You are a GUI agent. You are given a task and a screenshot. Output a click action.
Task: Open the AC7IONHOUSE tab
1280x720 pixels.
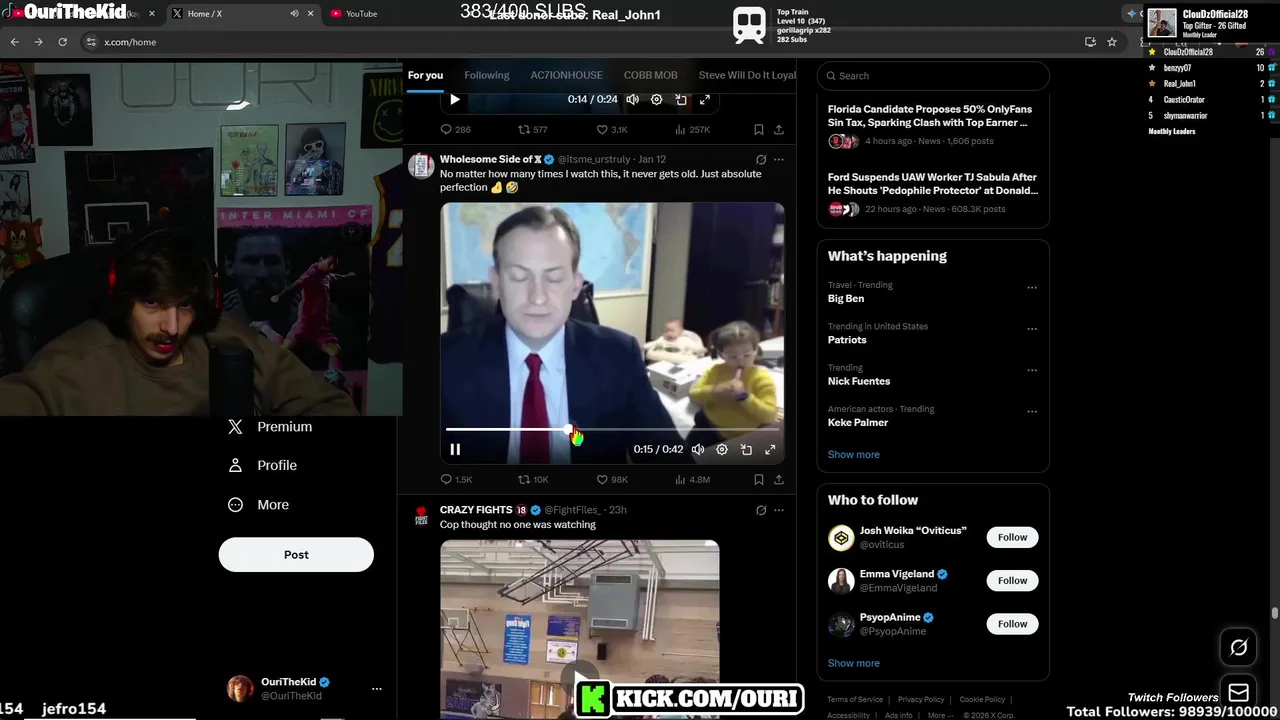coord(566,75)
